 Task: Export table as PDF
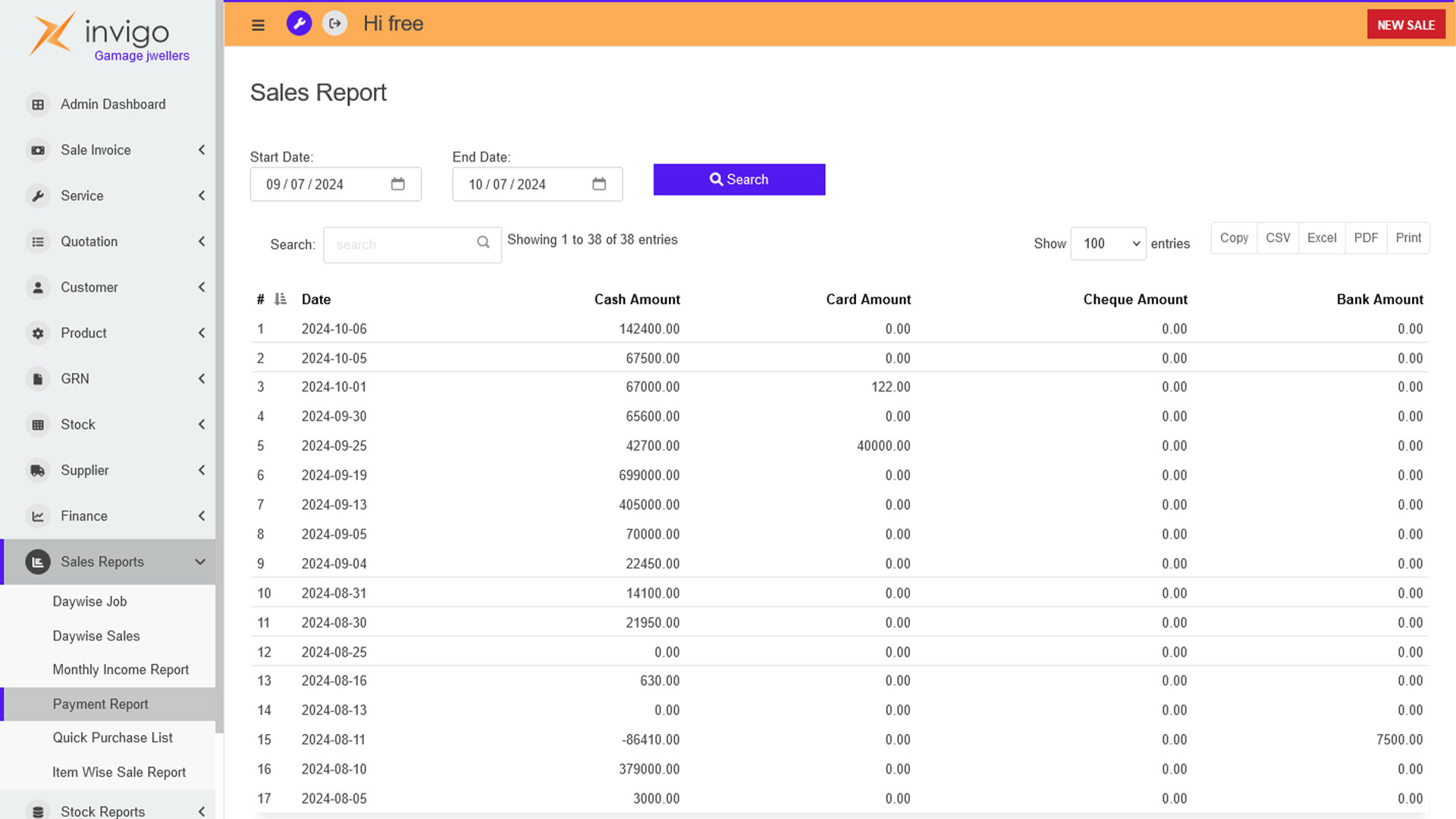coord(1366,238)
